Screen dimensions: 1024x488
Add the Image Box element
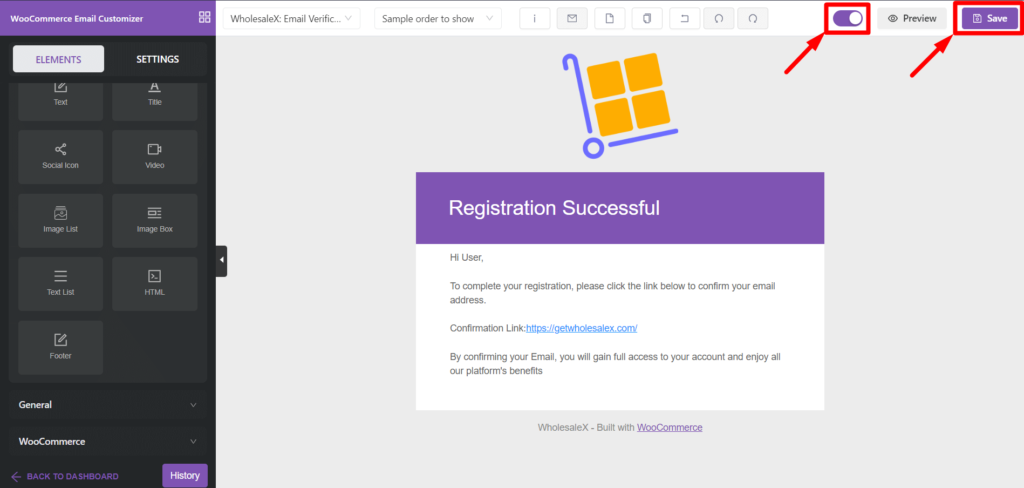tap(155, 221)
